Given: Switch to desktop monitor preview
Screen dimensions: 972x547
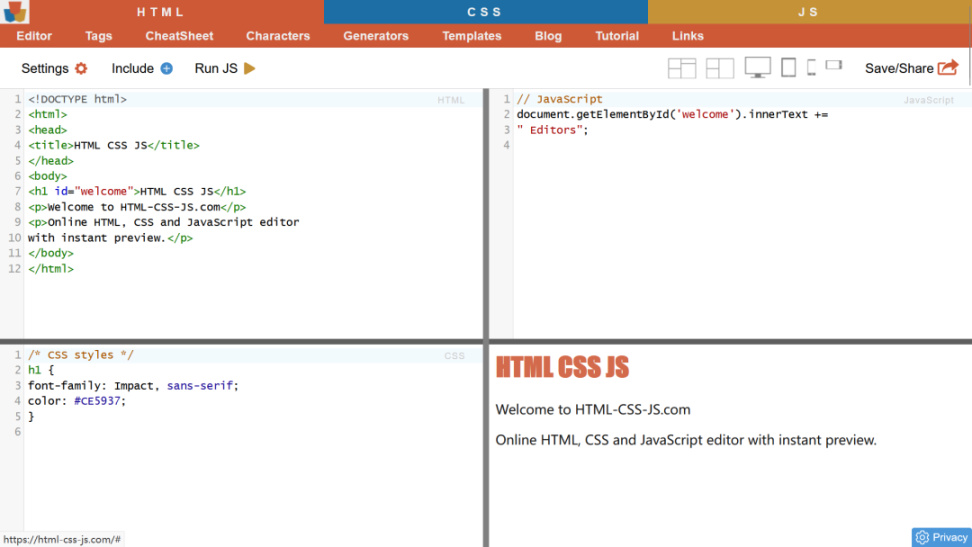Looking at the screenshot, I should coord(758,67).
